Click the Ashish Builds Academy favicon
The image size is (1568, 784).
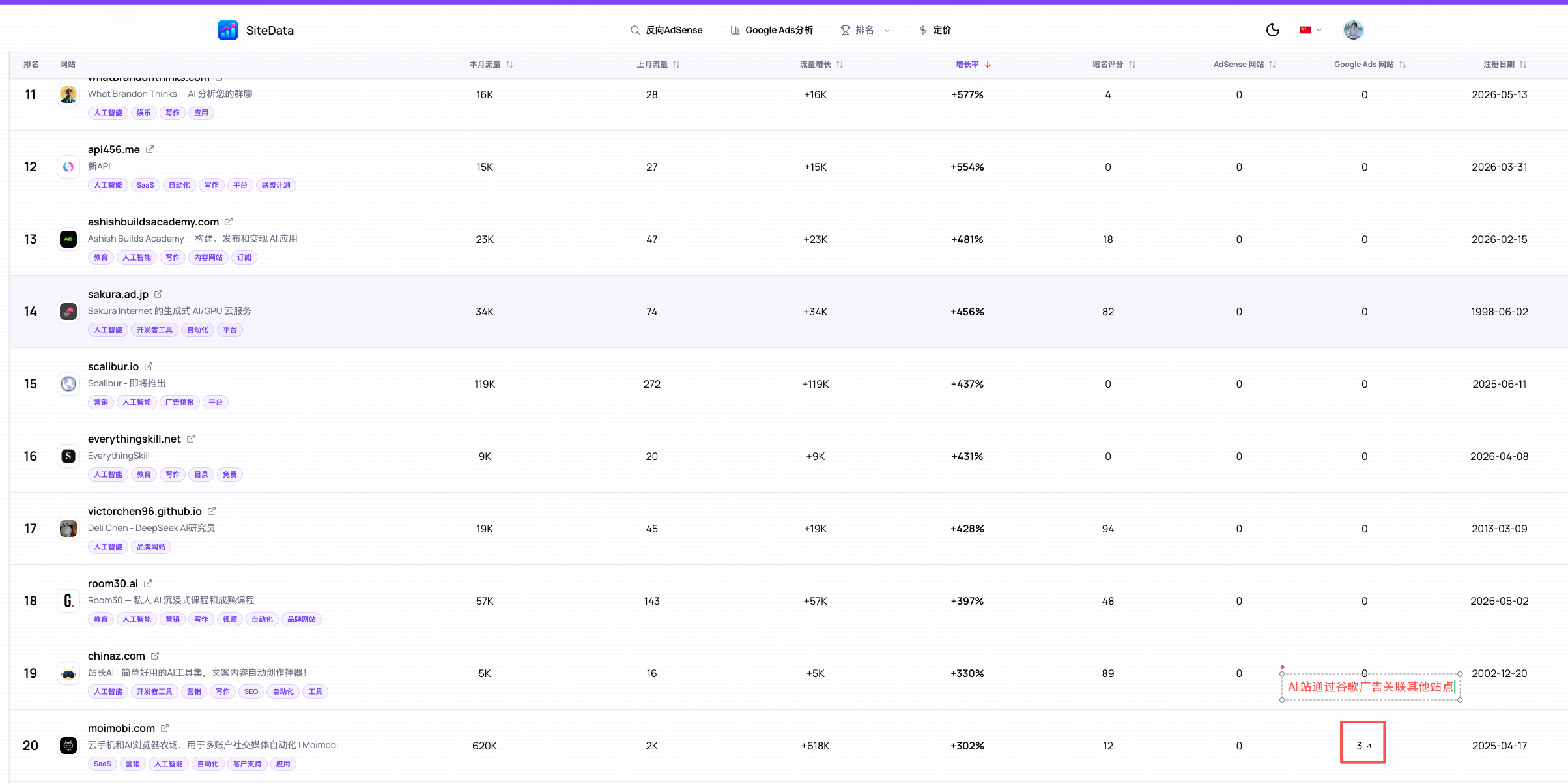tap(68, 239)
